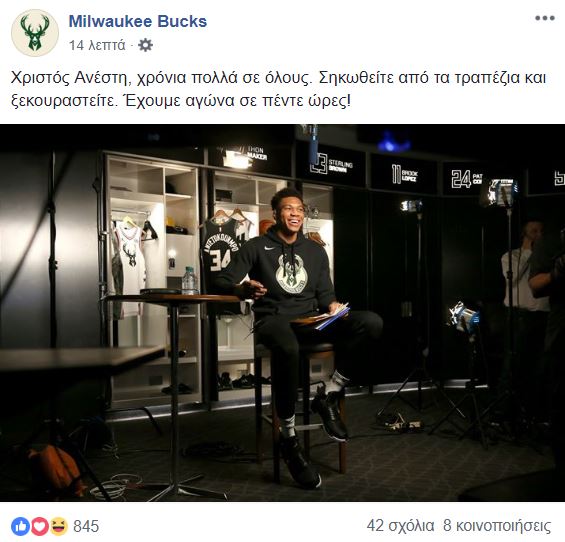Open the Milwaukee Bucks page avatar logo
This screenshot has width=565, height=542.
click(x=35, y=33)
